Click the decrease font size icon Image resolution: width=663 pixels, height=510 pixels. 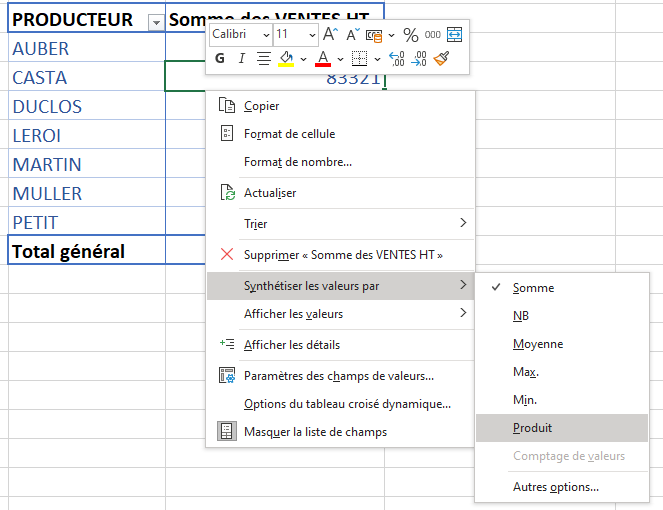tap(352, 34)
